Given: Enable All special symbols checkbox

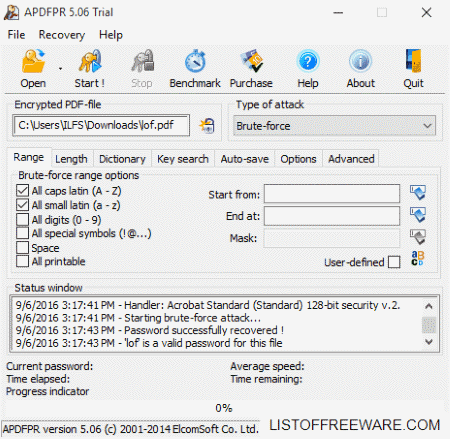Looking at the screenshot, I should click(x=22, y=233).
